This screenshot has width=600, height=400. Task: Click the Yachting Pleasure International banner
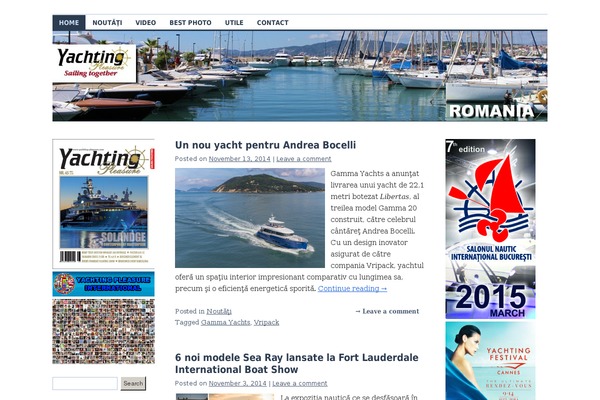click(104, 284)
